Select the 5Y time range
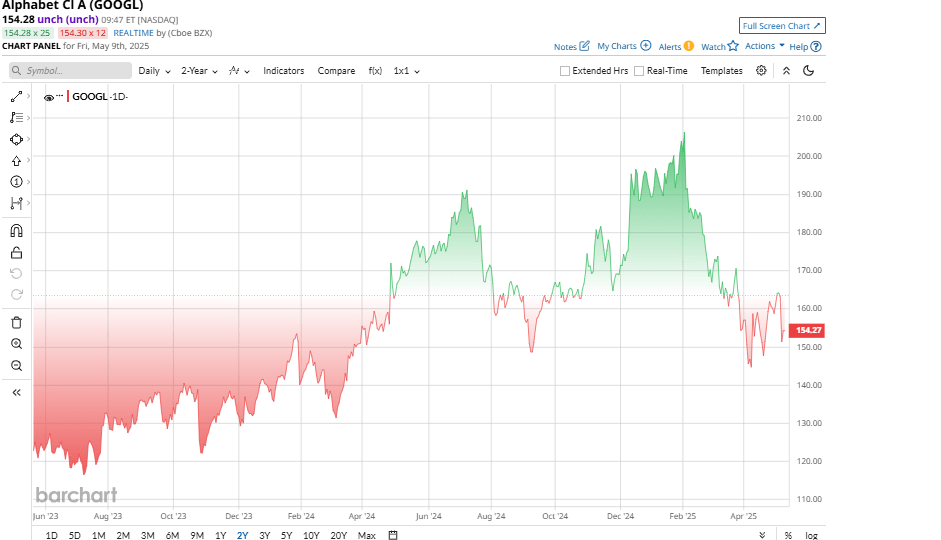The image size is (941, 540). pyautogui.click(x=286, y=535)
